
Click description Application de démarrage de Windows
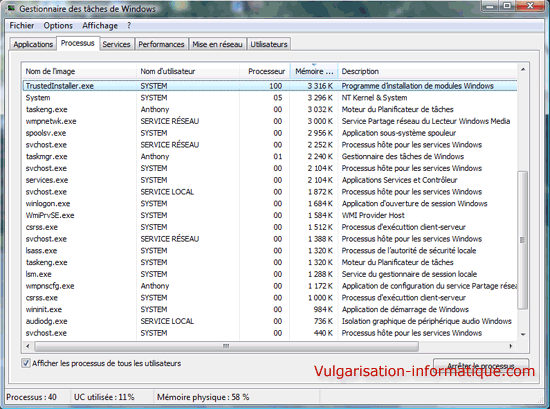tap(405, 310)
